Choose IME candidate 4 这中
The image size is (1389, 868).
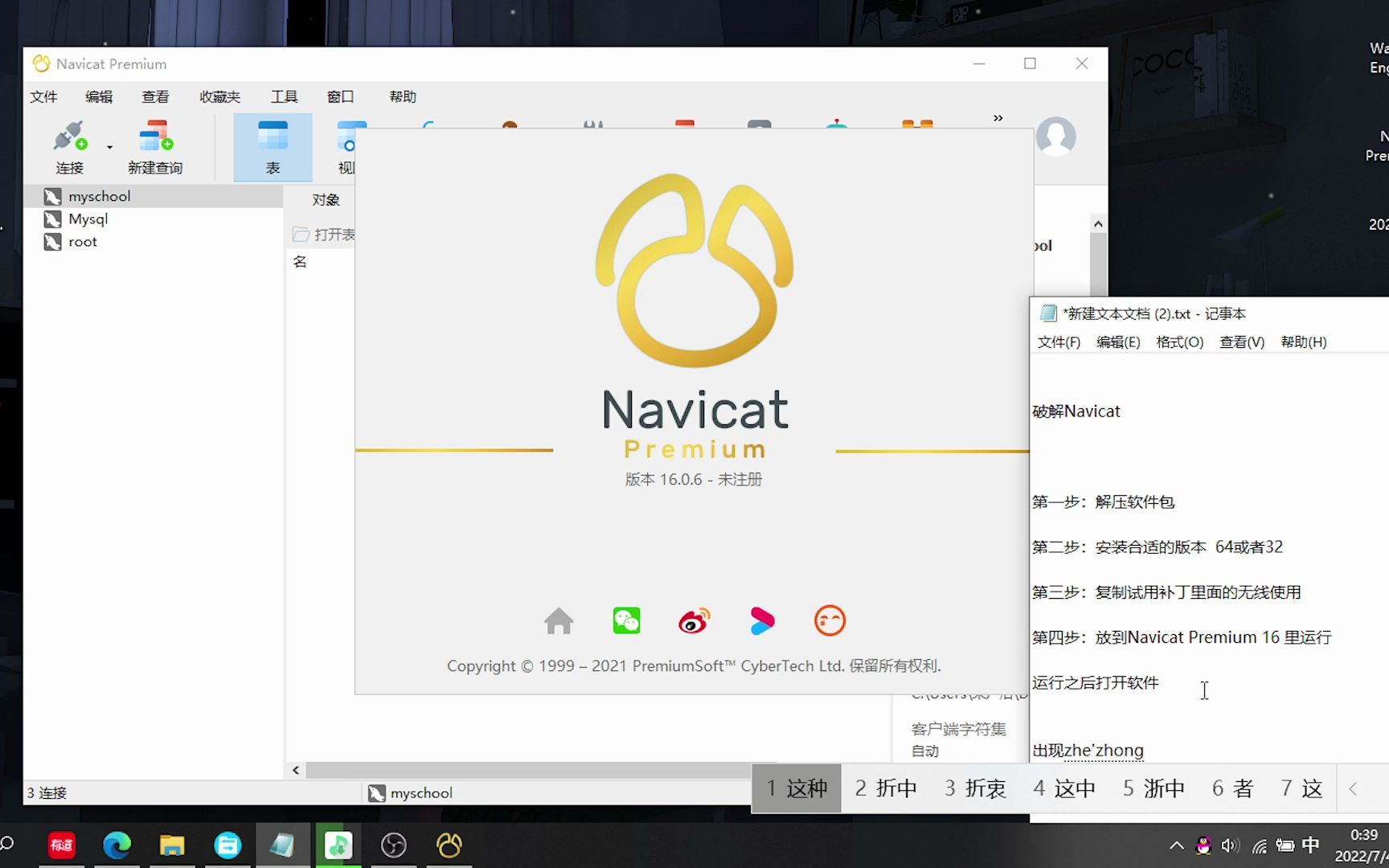pos(1064,788)
